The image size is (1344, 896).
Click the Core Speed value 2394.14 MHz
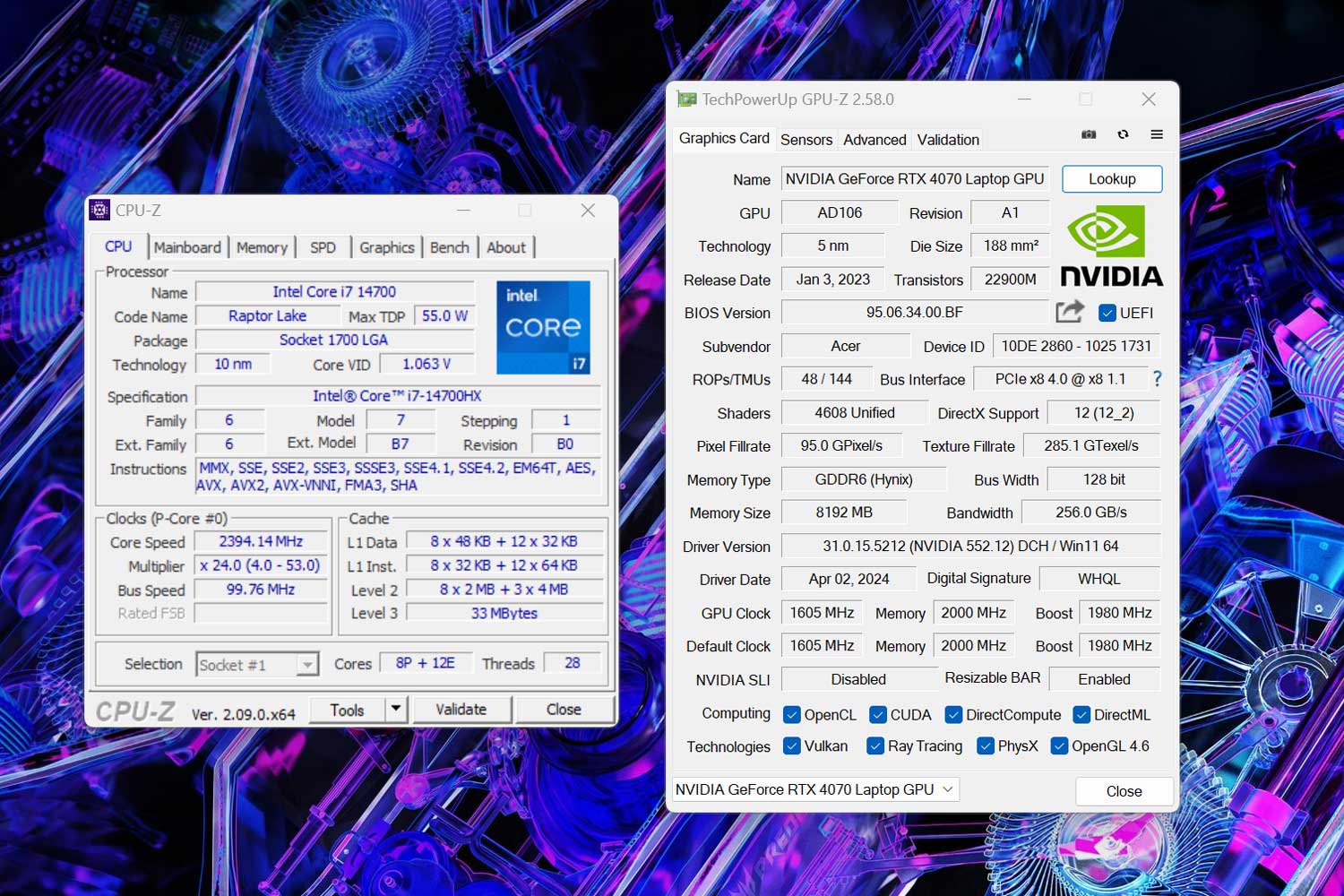click(261, 541)
